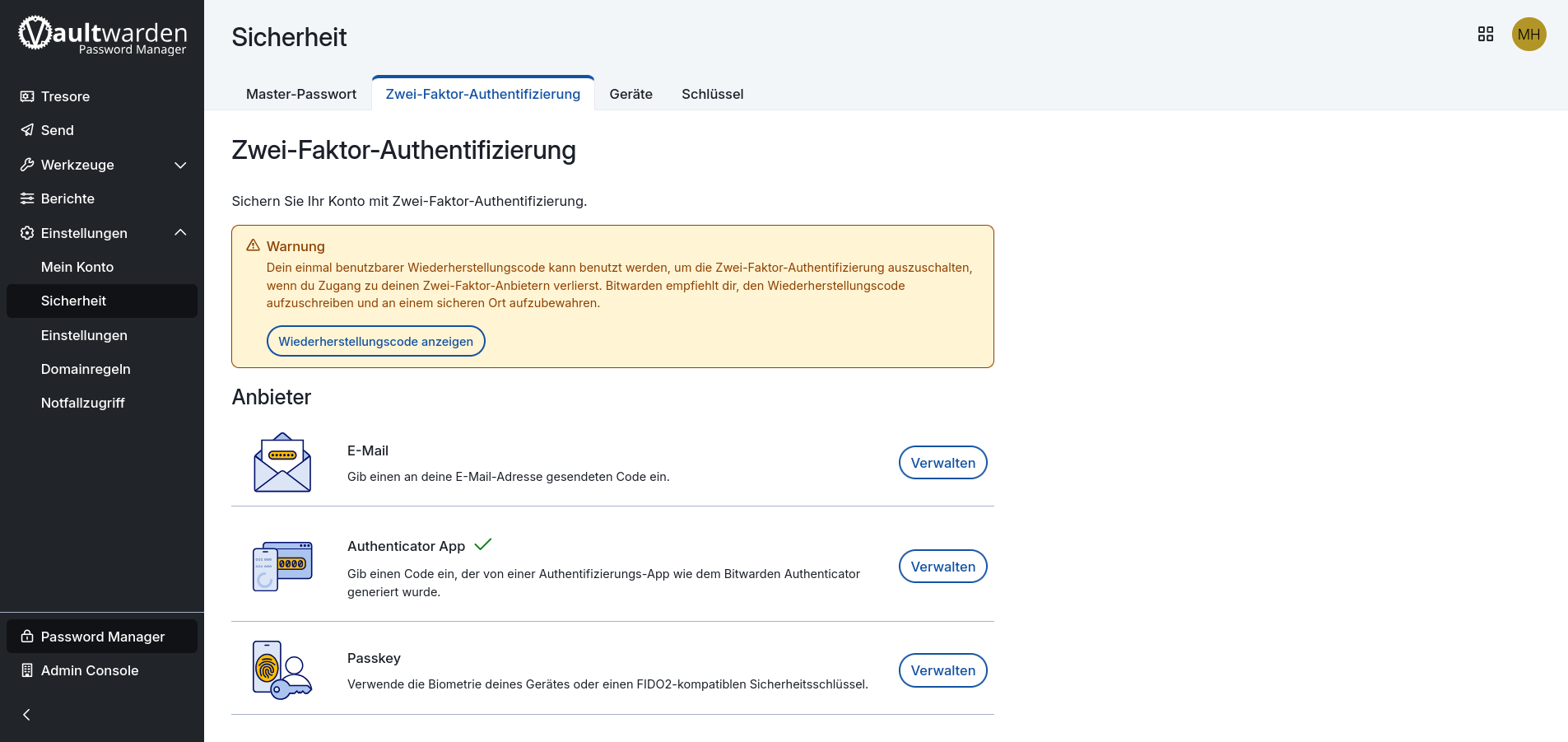The image size is (1568, 742).
Task: Click the E-Mail envelope provider icon
Action: pos(282,462)
